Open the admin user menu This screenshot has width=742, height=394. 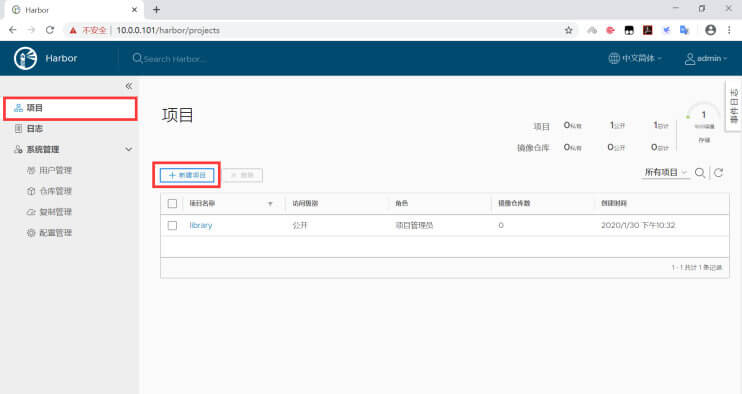pos(706,58)
